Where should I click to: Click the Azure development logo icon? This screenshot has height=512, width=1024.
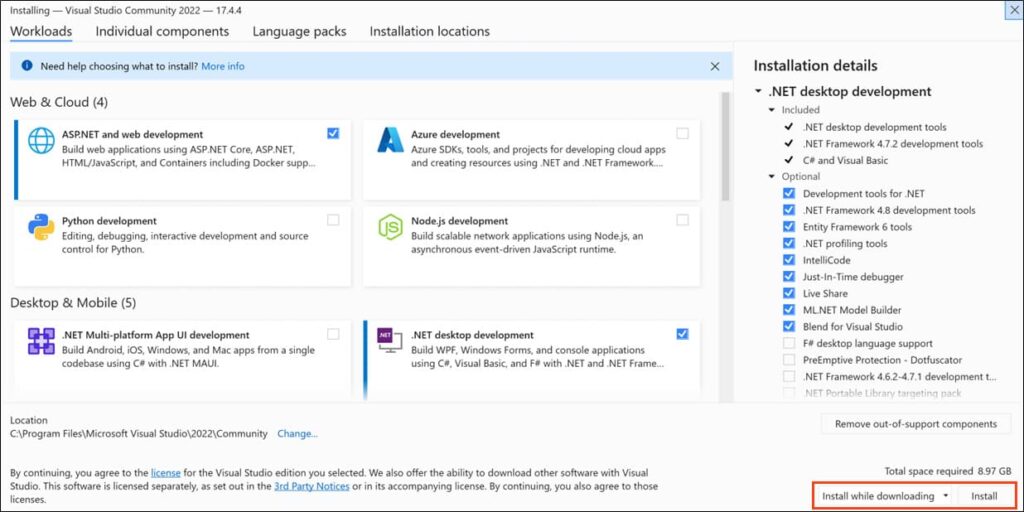389,141
